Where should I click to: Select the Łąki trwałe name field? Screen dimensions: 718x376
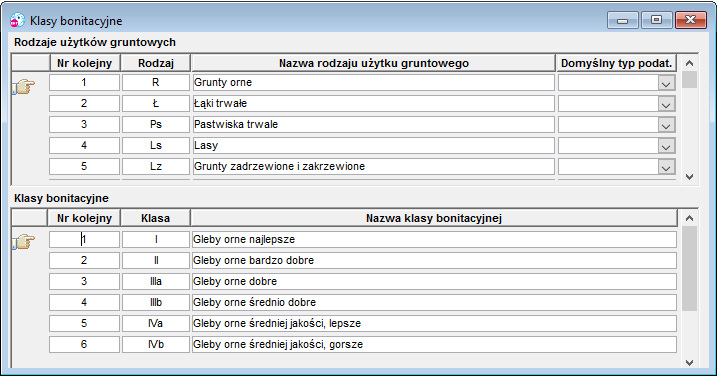pyautogui.click(x=373, y=104)
